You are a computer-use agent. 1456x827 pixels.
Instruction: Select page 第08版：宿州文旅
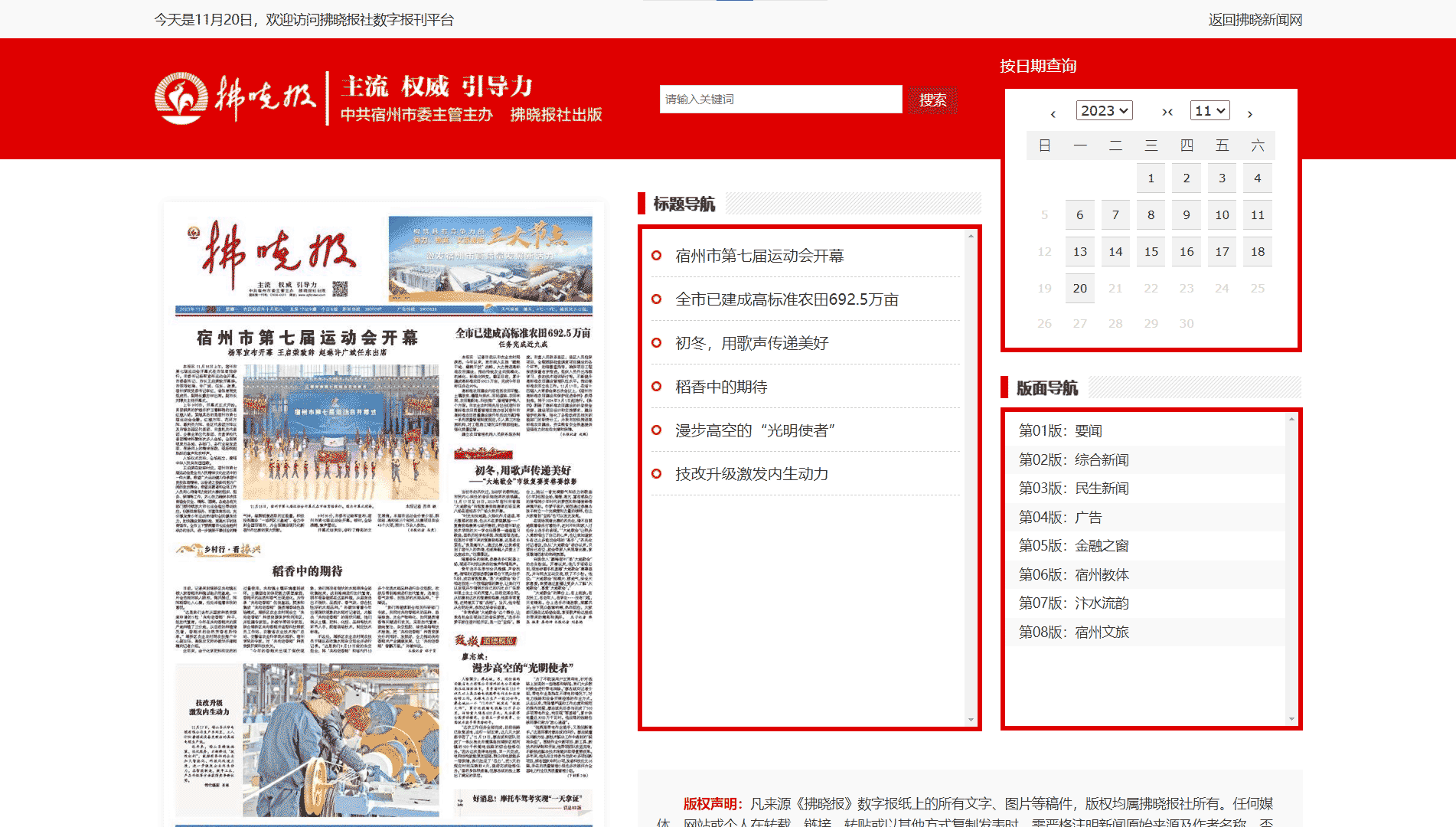pos(1073,633)
